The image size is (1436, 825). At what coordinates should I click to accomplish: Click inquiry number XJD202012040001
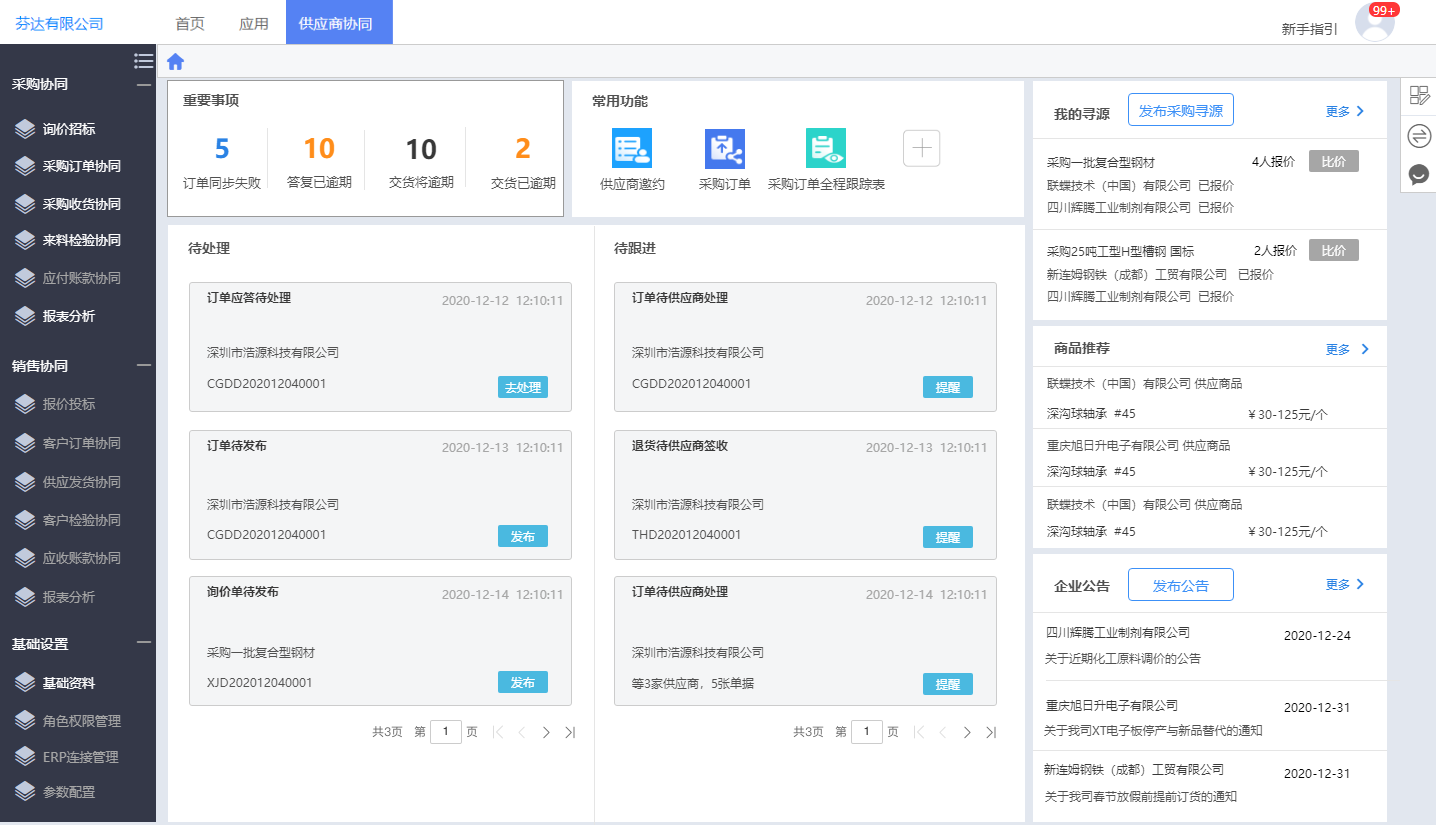[260, 682]
